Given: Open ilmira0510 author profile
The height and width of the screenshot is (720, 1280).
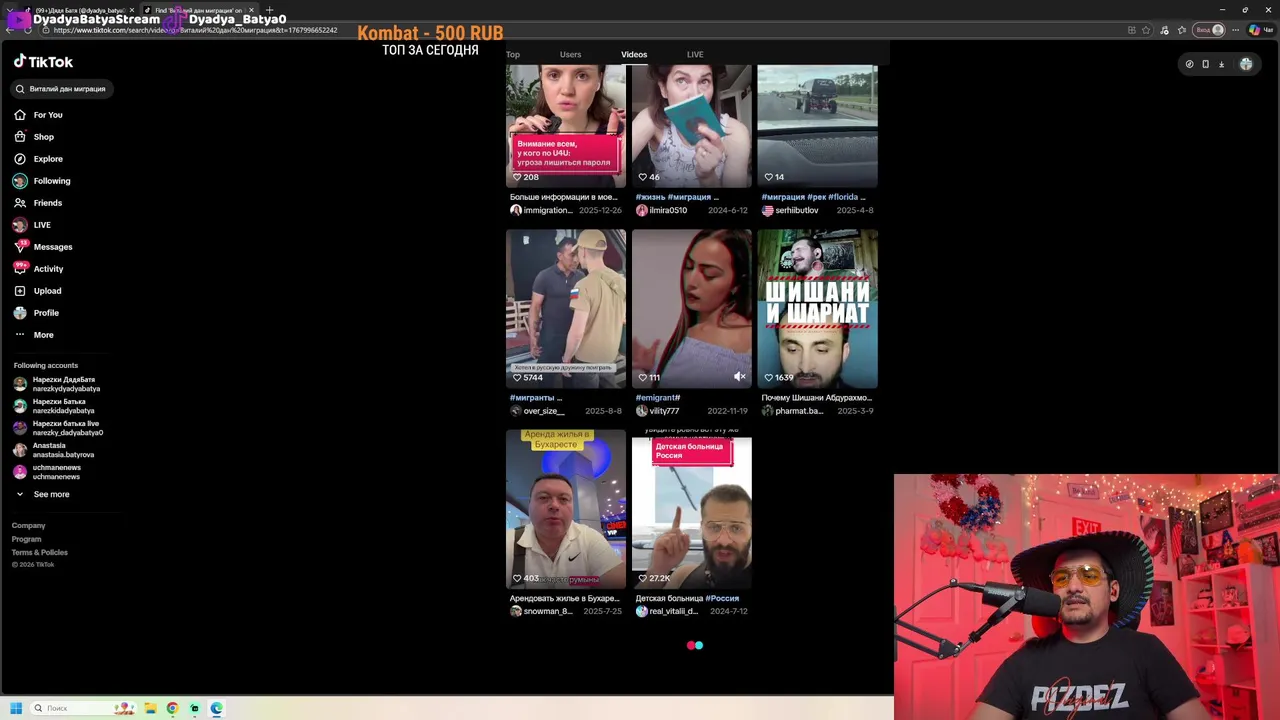Looking at the screenshot, I should [x=661, y=211].
